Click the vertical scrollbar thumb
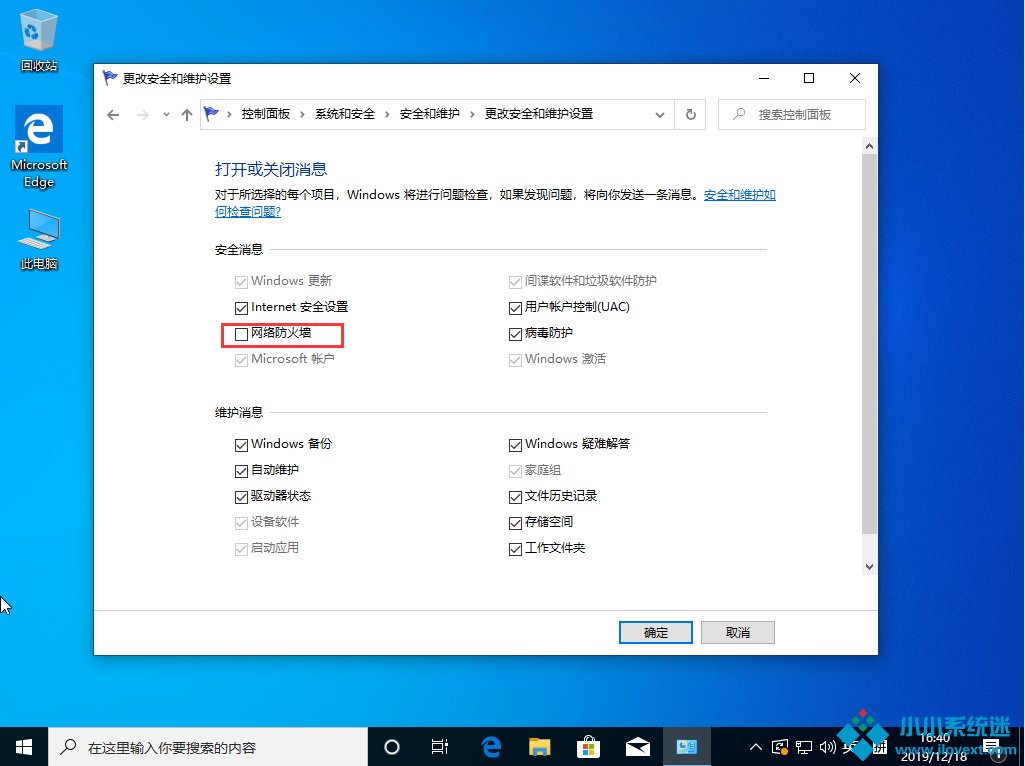The height and width of the screenshot is (766, 1025). tap(869, 344)
